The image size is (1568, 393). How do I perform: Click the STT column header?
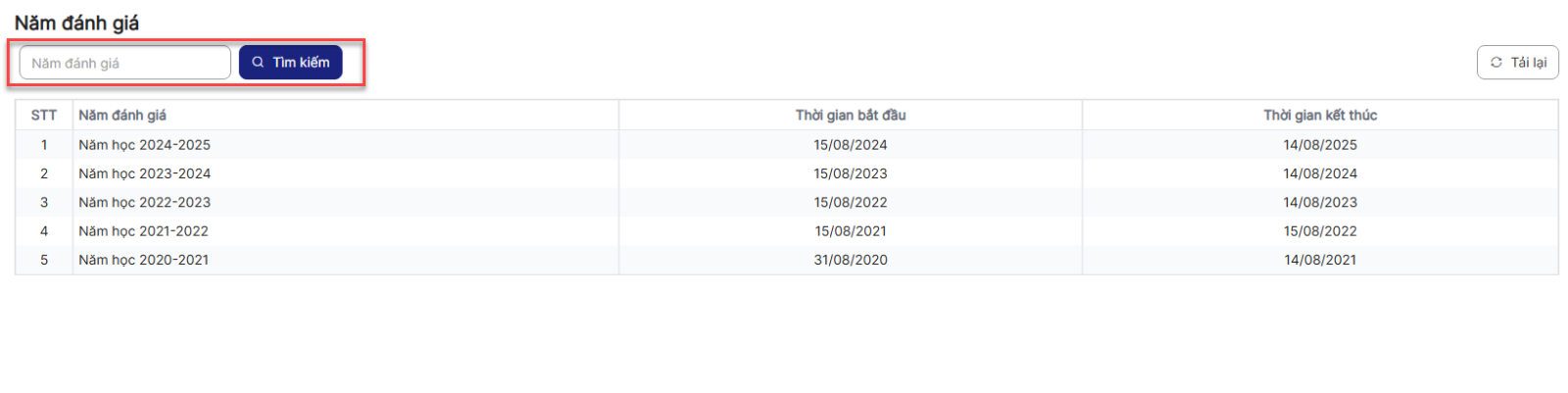coord(44,116)
